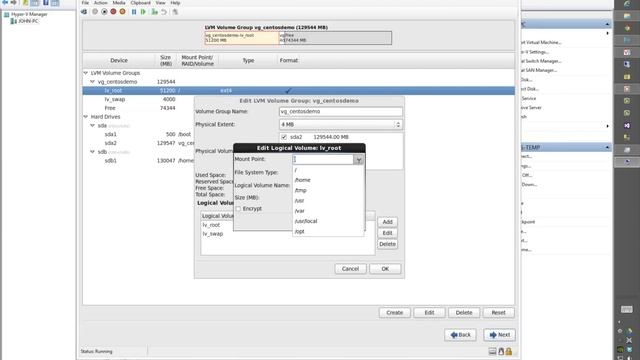Click the File Explorer taskbar icon
This screenshot has width=640, height=360.
coord(627,16)
